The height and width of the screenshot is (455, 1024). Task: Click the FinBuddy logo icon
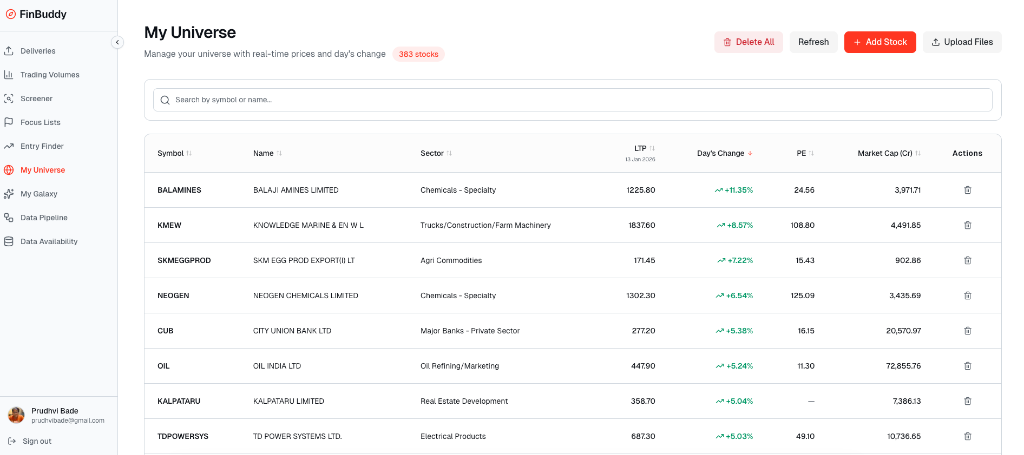[x=11, y=14]
